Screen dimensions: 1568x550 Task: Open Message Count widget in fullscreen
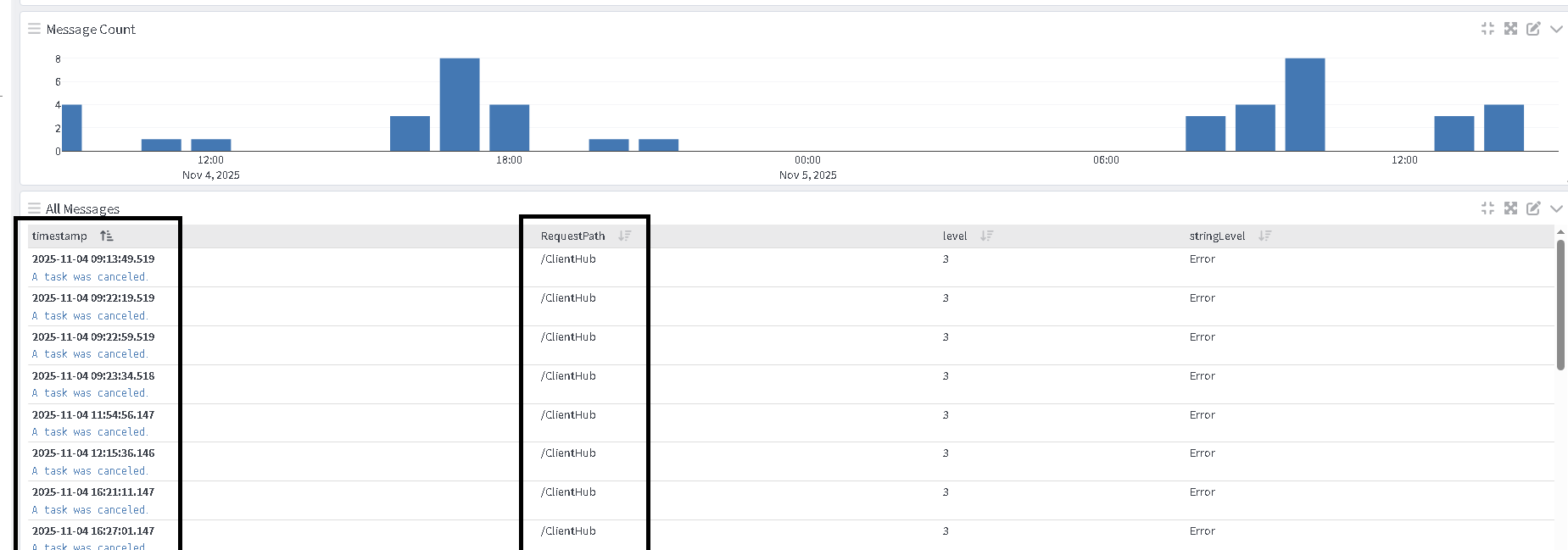(x=1510, y=29)
